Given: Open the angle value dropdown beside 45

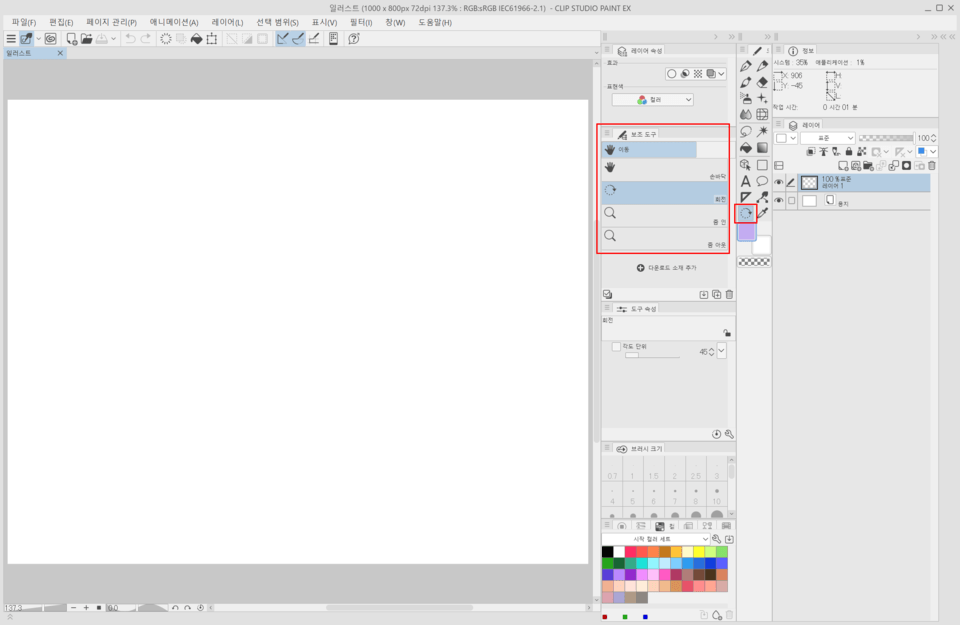Looking at the screenshot, I should (722, 351).
